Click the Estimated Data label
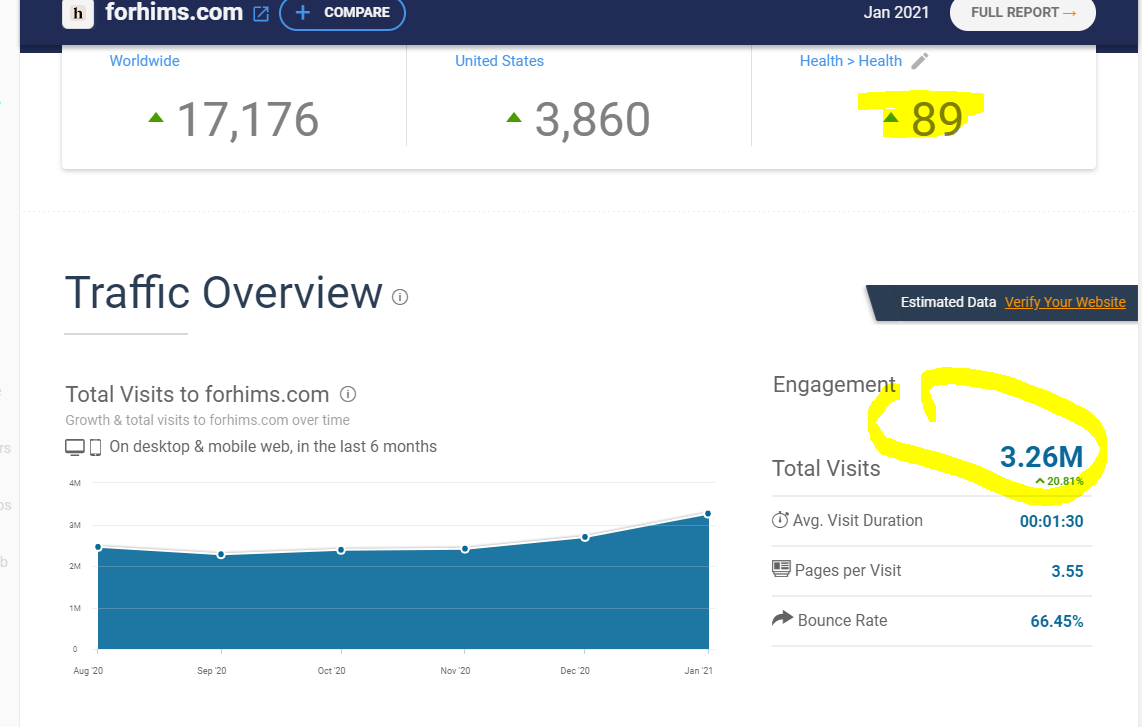The image size is (1142, 727). tap(948, 302)
